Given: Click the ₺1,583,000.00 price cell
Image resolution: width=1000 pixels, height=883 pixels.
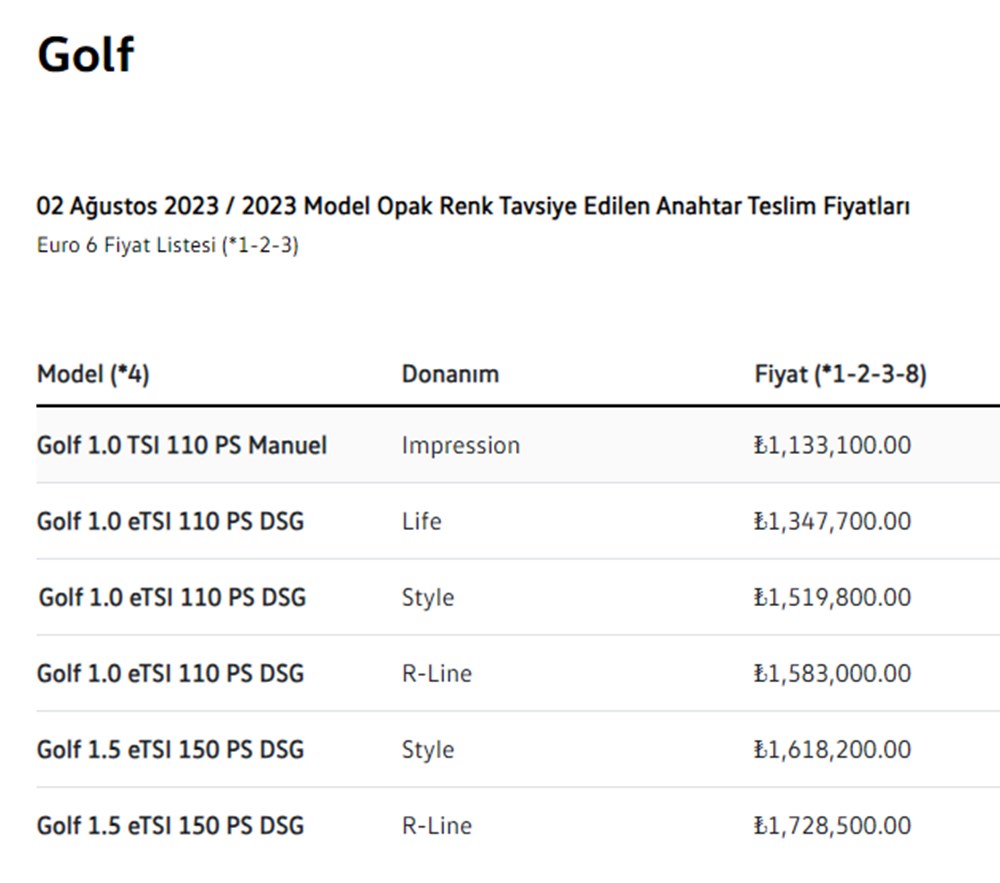Looking at the screenshot, I should click(x=832, y=673).
